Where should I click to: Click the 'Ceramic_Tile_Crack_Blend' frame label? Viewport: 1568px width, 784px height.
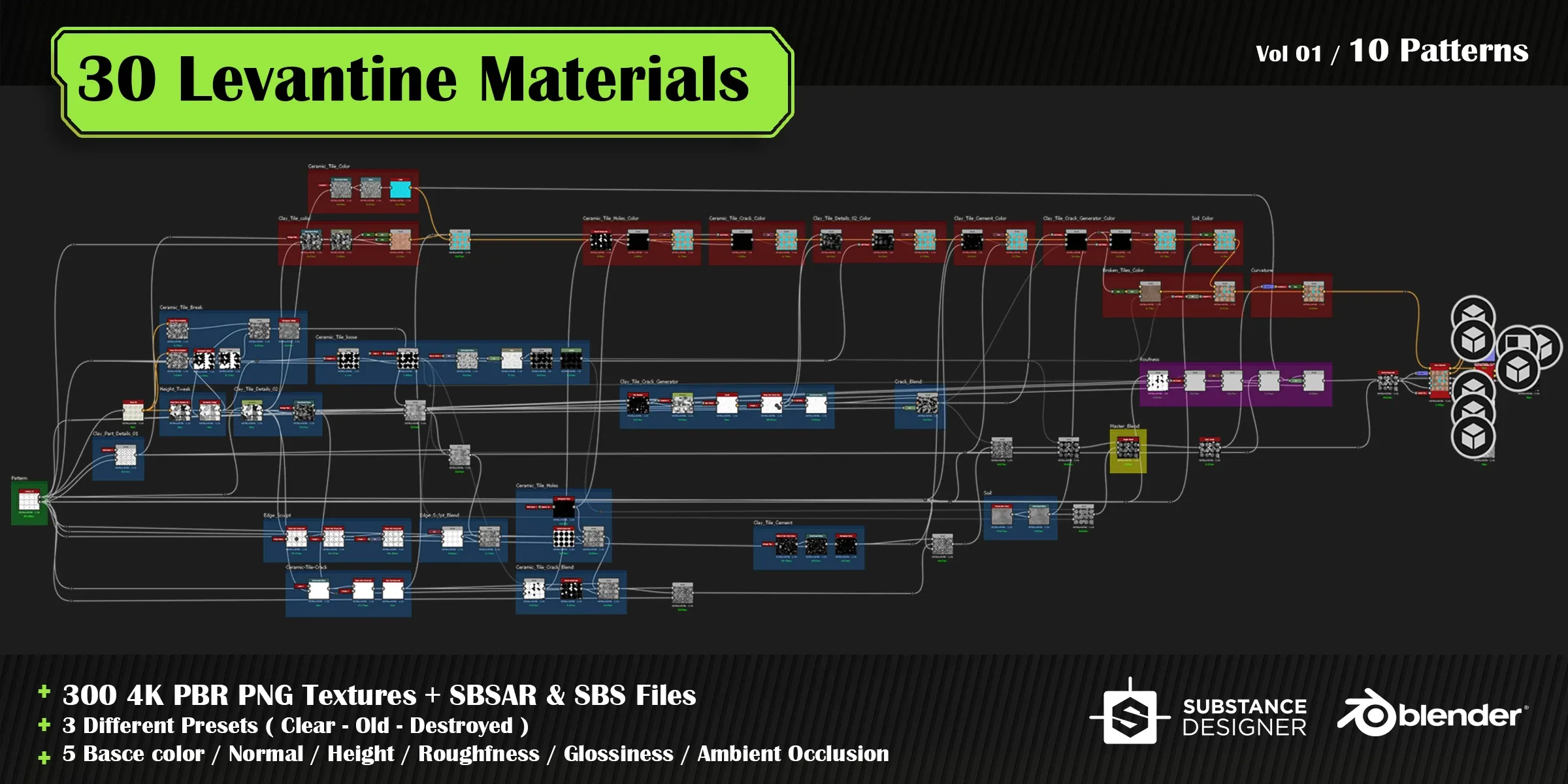(544, 567)
